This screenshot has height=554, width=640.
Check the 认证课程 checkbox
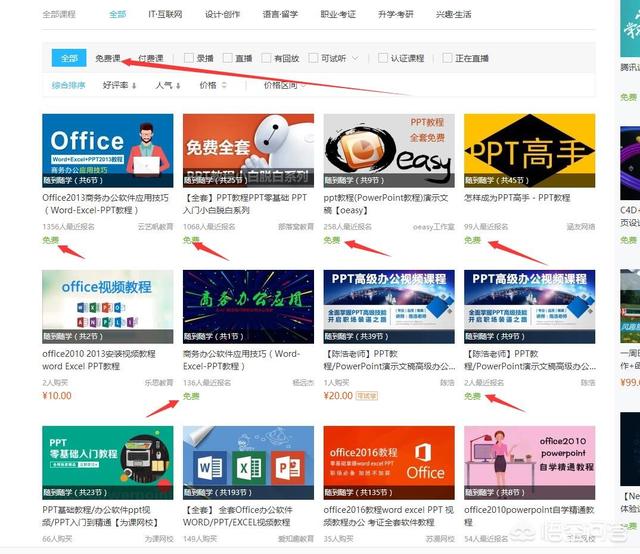click(383, 58)
